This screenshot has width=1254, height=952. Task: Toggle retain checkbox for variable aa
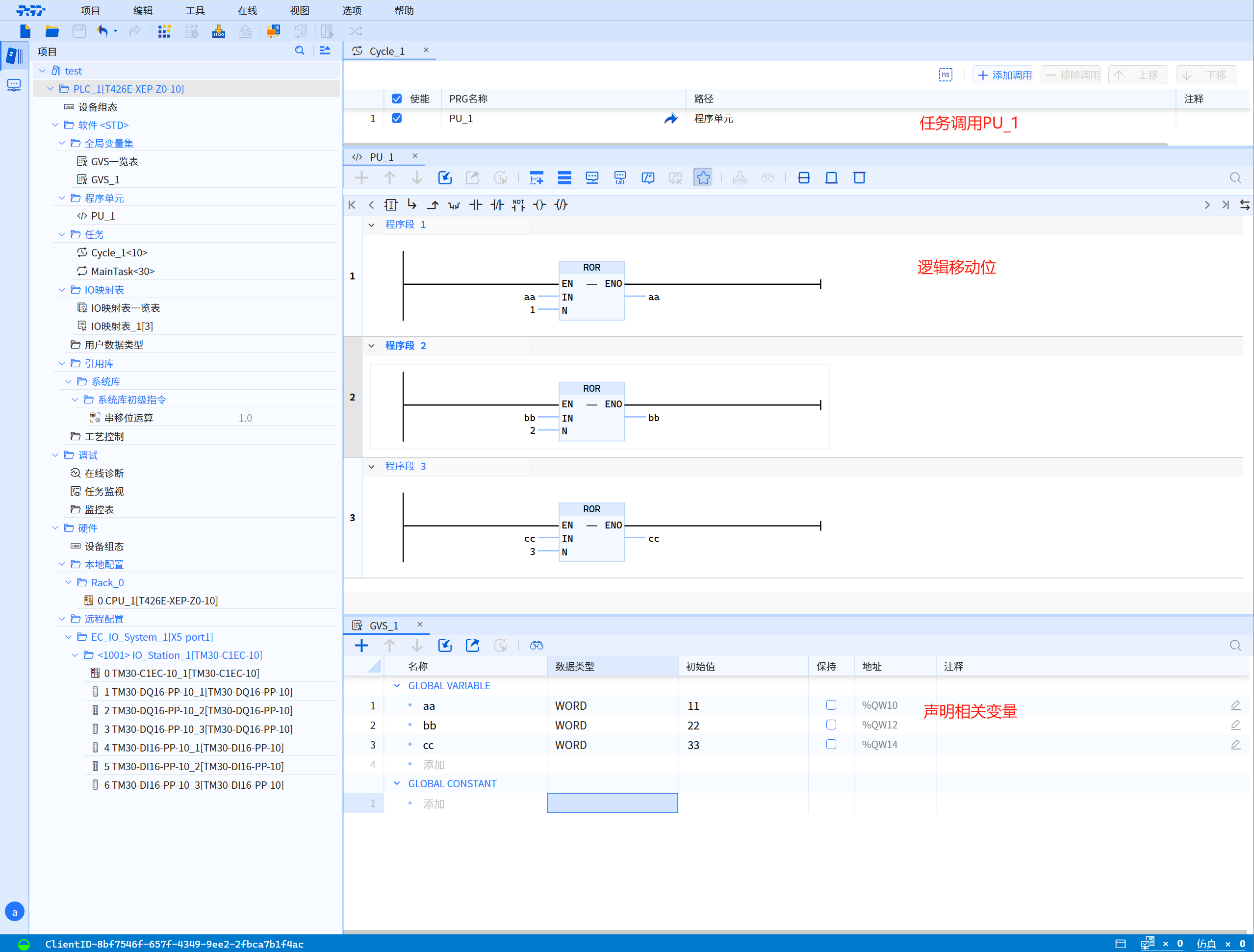pos(830,705)
